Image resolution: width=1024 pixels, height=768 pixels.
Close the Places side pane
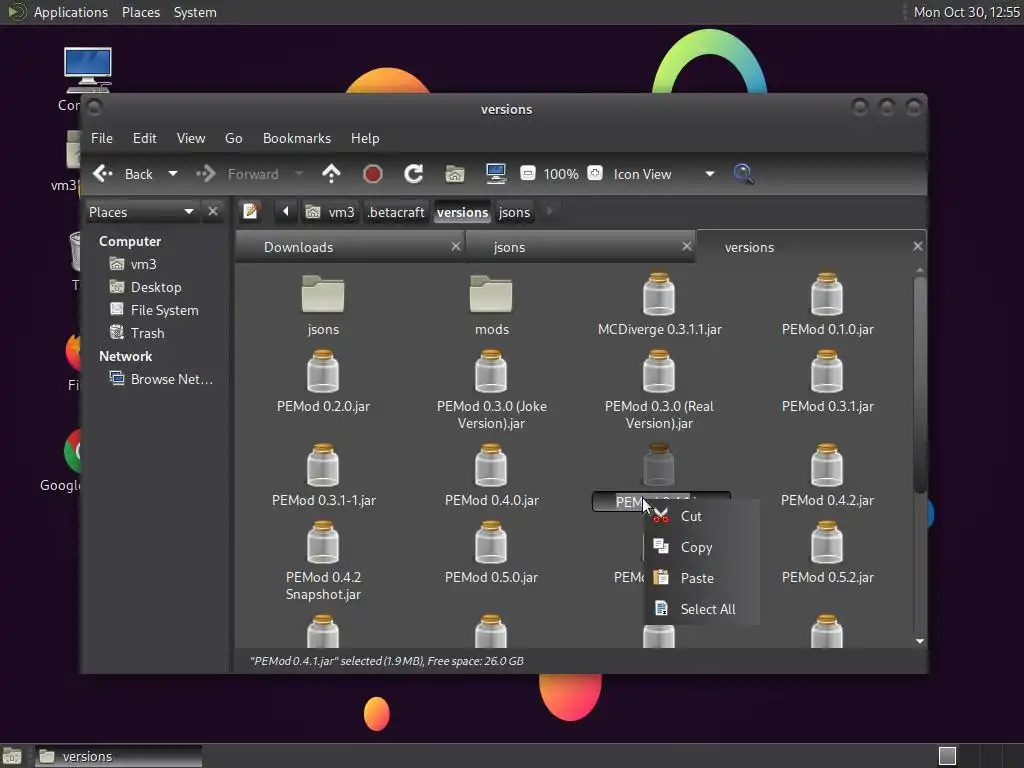click(213, 211)
